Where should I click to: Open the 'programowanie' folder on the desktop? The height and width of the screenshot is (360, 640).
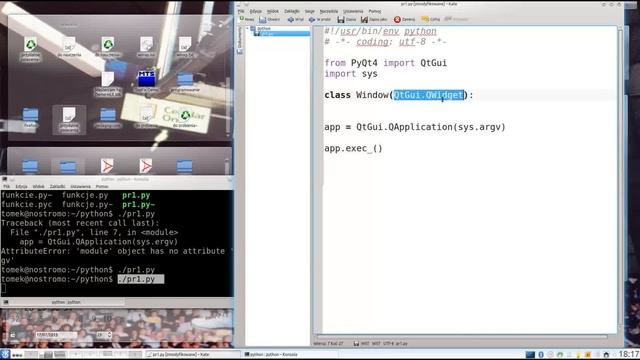click(x=185, y=82)
